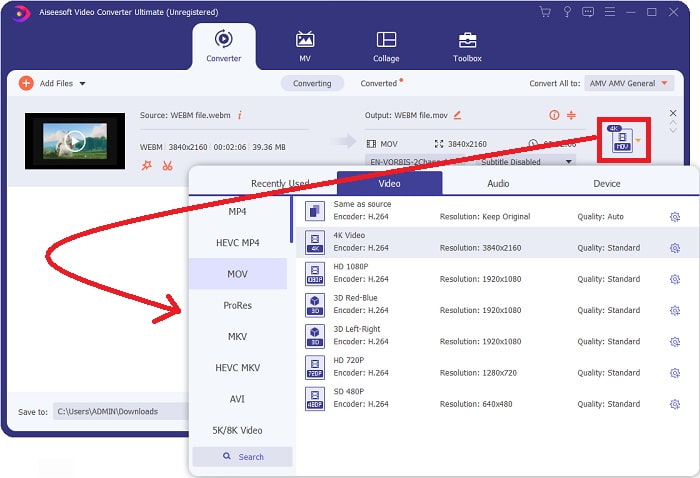Image resolution: width=700 pixels, height=478 pixels.
Task: Switch to the Recently Used tab
Action: [x=280, y=183]
